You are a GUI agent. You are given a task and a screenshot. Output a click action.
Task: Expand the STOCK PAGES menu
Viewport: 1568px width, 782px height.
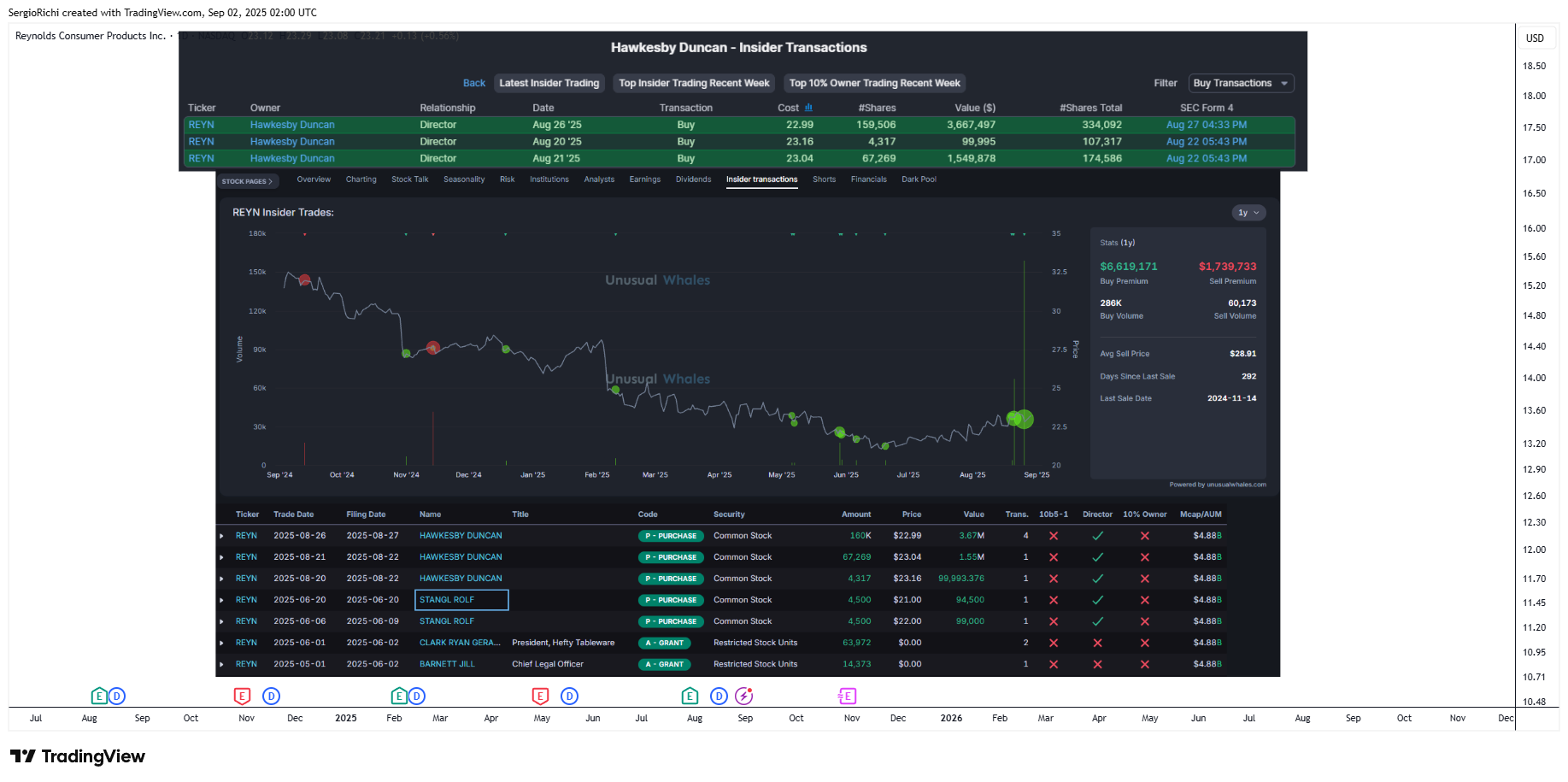(x=248, y=181)
